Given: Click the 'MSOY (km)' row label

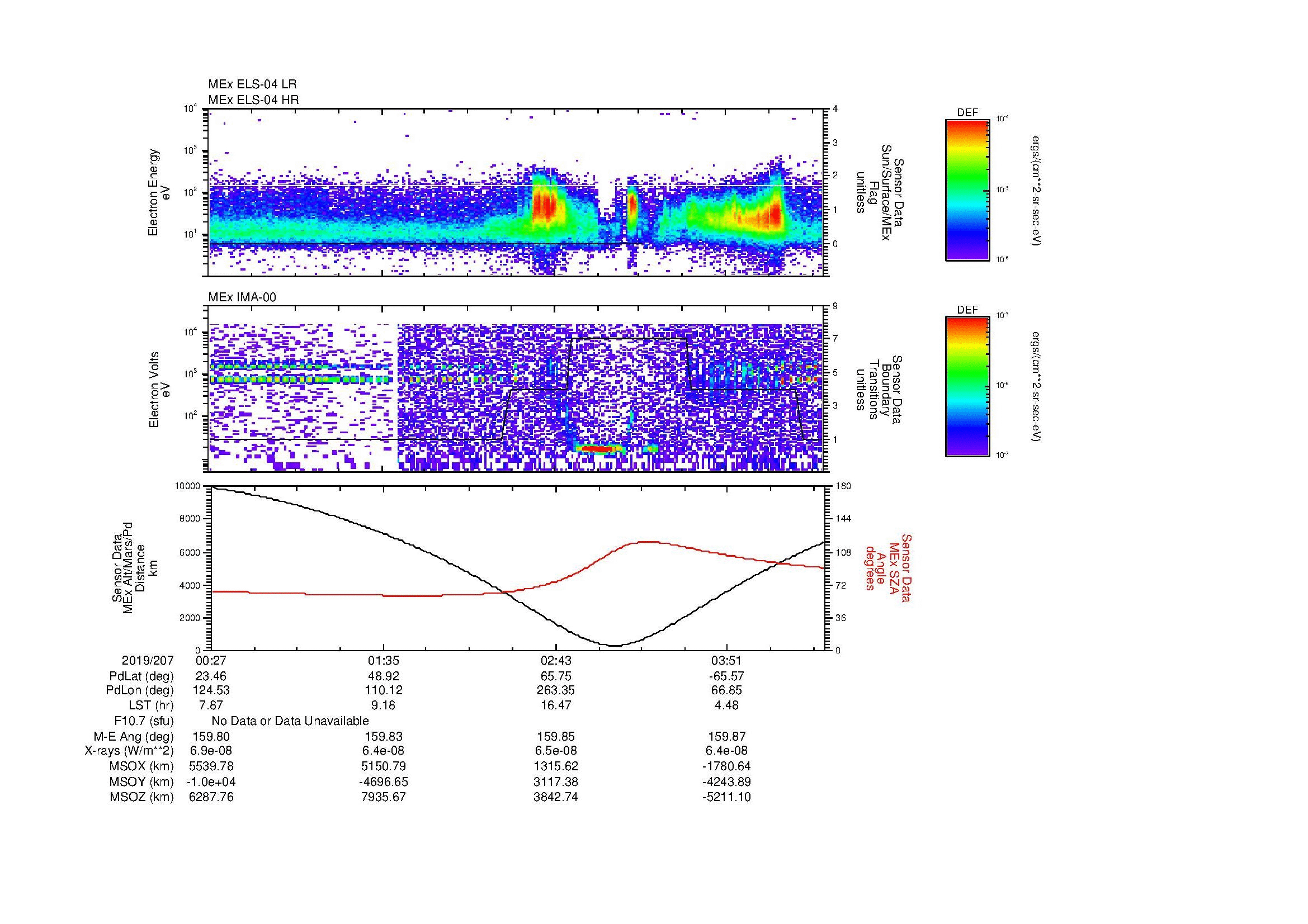Looking at the screenshot, I should pos(141,781).
